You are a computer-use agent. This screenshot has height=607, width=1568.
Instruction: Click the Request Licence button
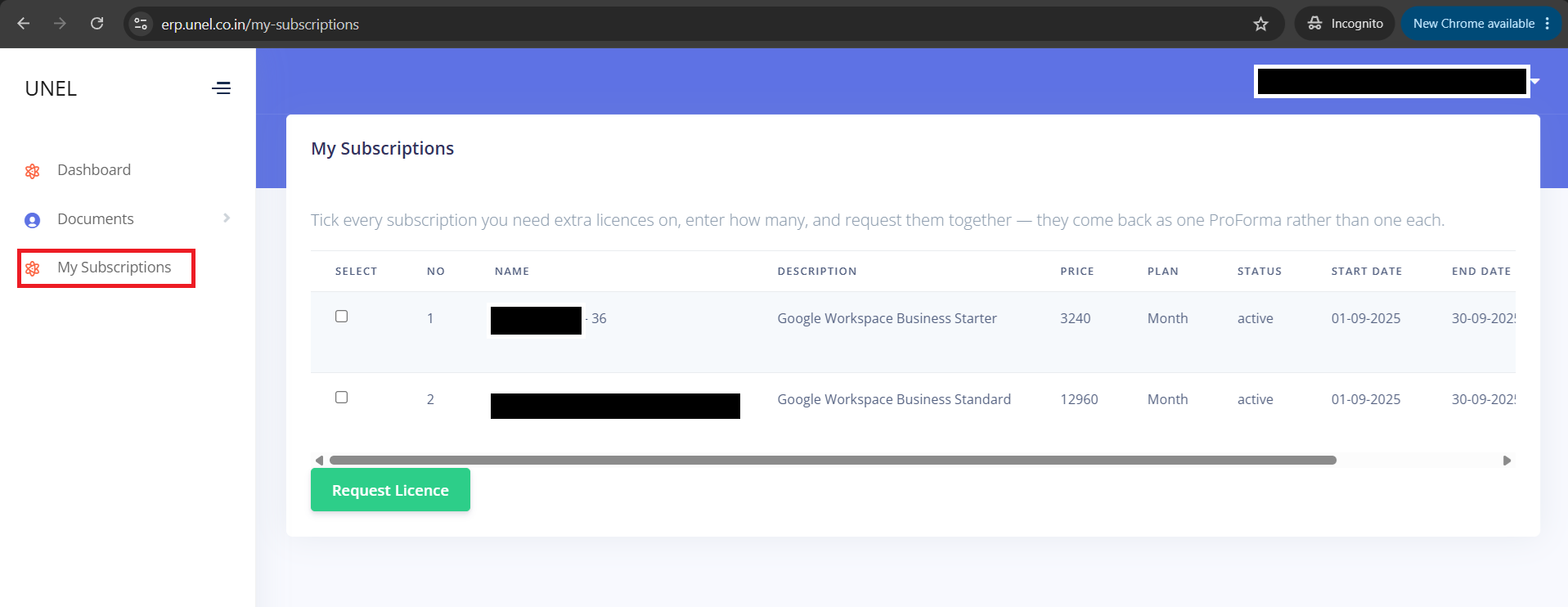pos(390,490)
